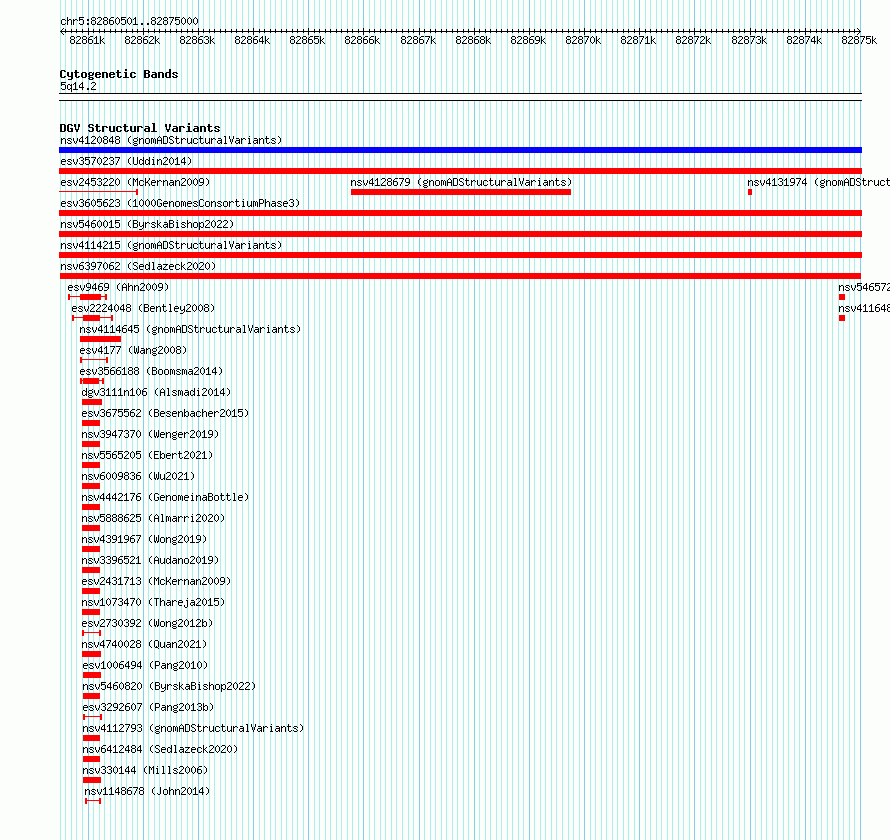Click the truncated nsv411648 label at right
This screenshot has height=840, width=890.
(864, 308)
